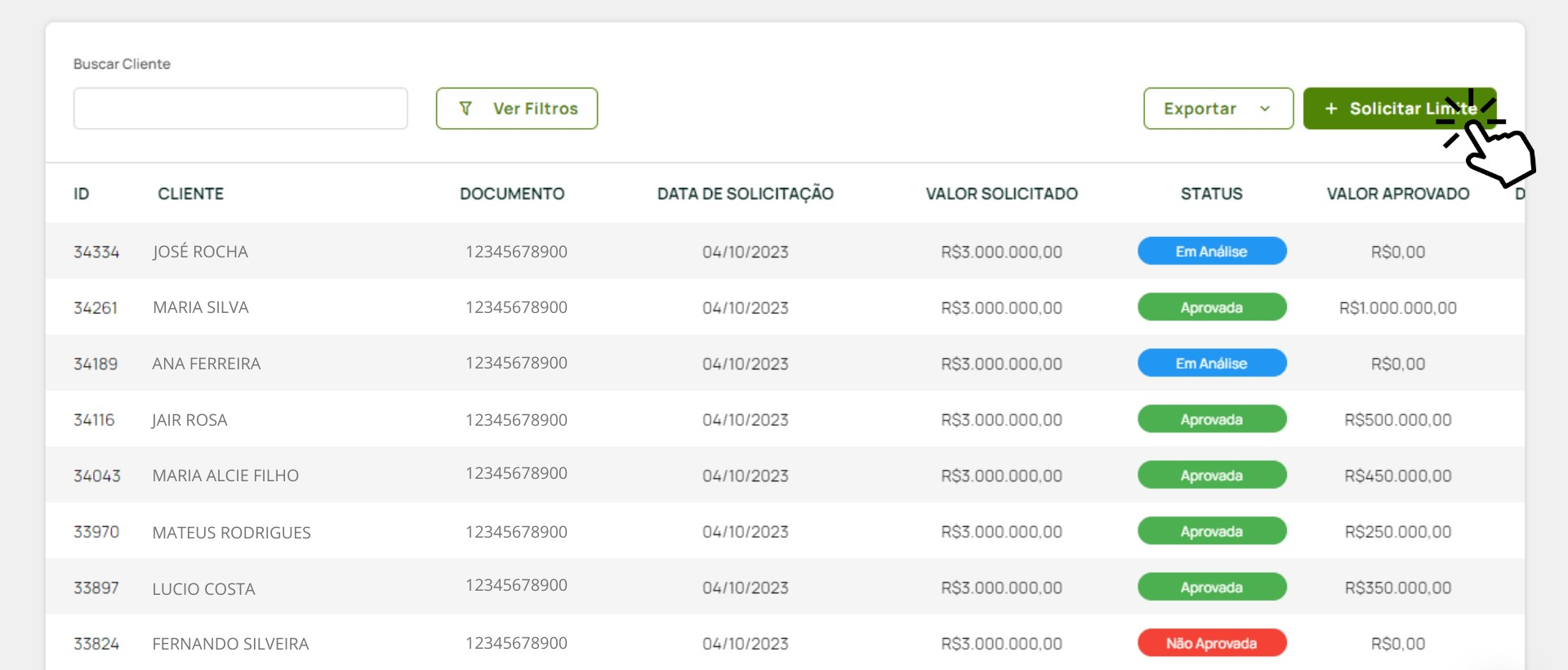Click the Ver Filtros button
The width and height of the screenshot is (1568, 670).
pos(517,109)
